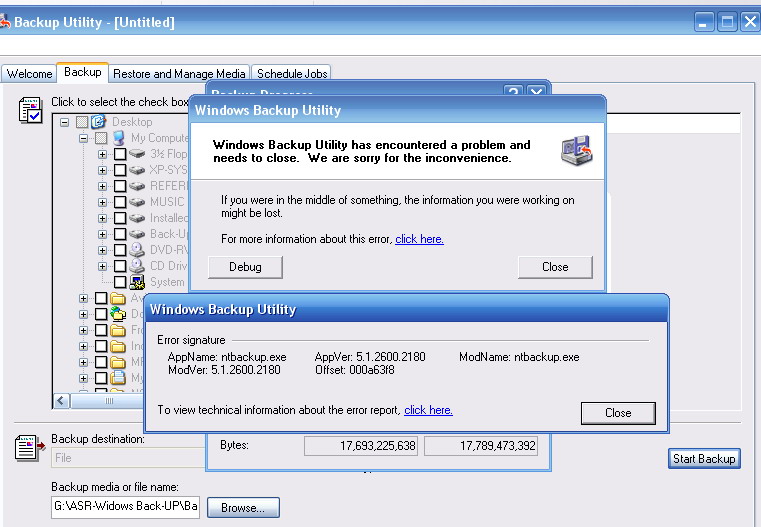Check the XP-SYS drive checkbox

click(120, 170)
